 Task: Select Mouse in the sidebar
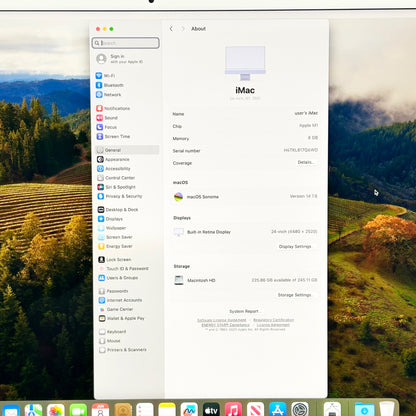[110, 341]
